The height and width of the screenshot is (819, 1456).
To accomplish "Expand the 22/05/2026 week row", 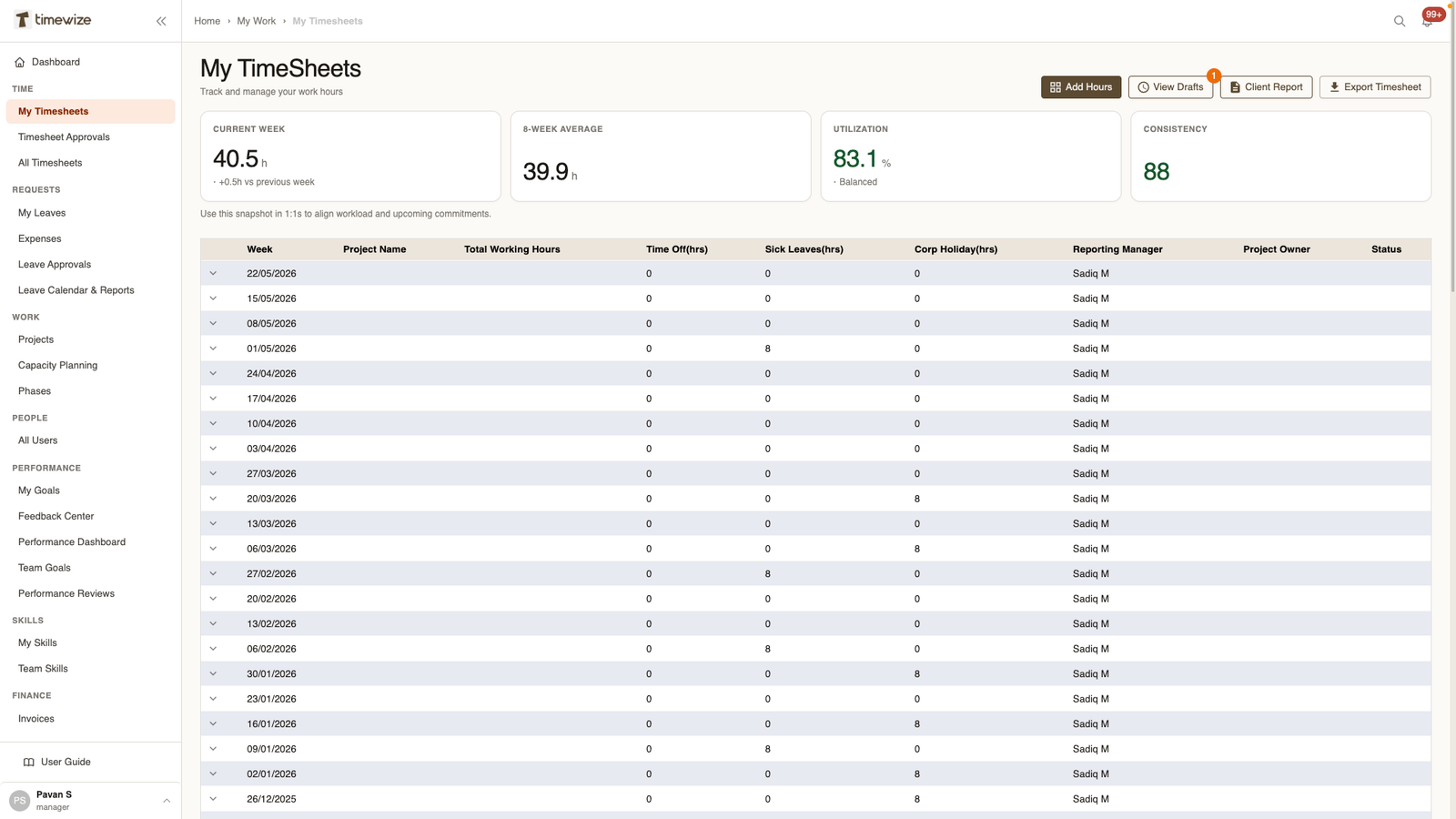I will 213,274.
